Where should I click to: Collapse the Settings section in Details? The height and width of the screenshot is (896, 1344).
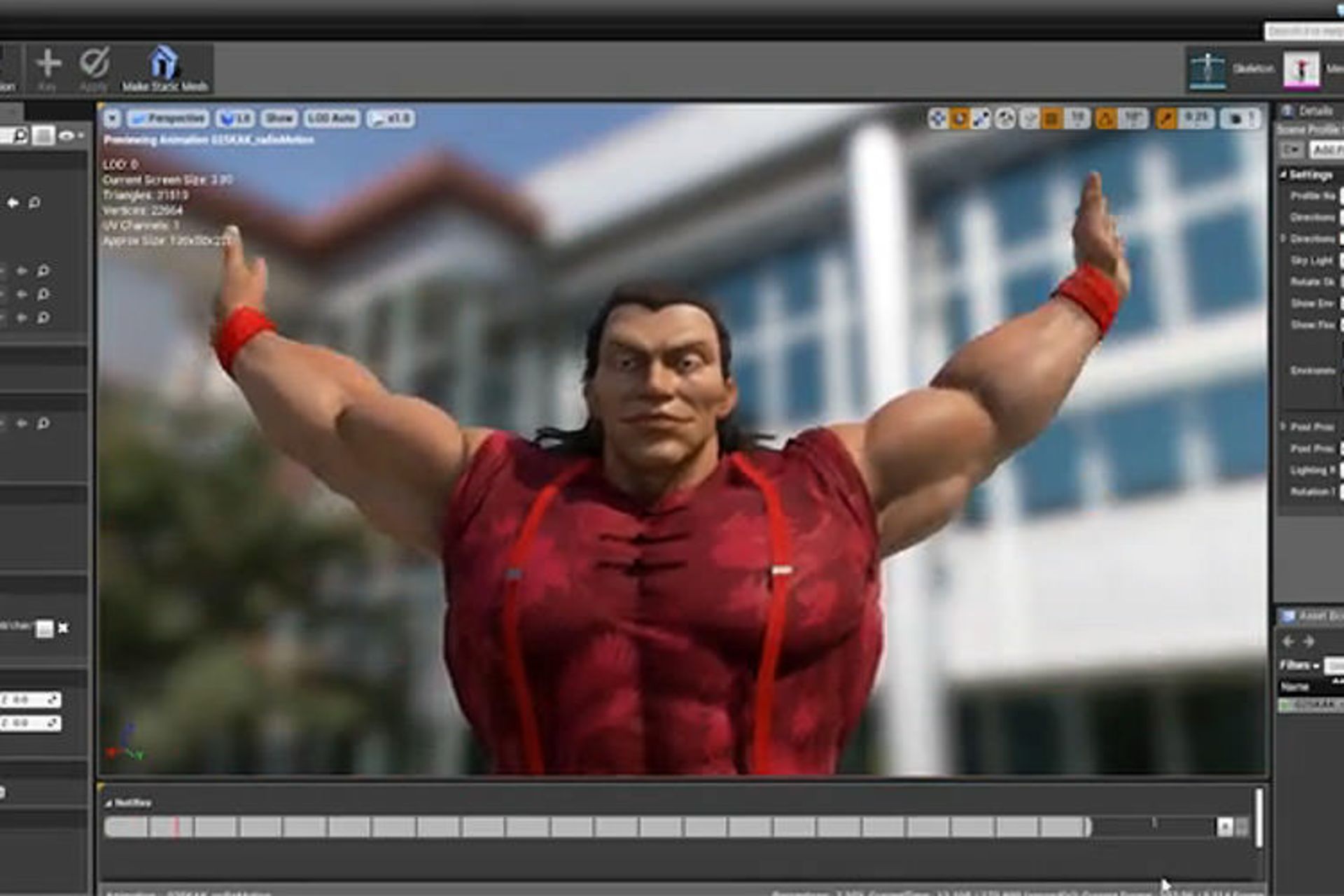[x=1284, y=174]
